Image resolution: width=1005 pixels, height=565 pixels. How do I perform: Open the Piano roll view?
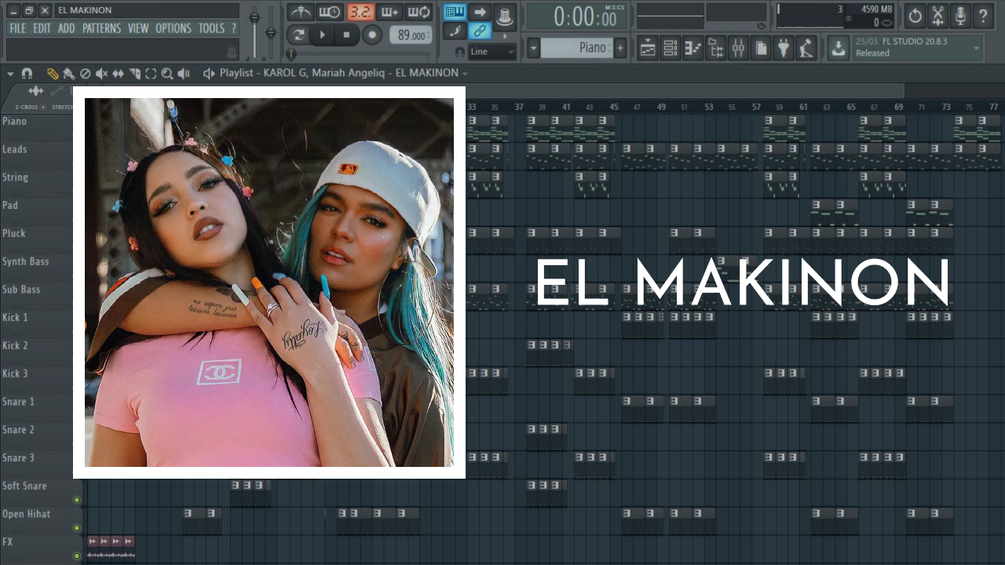(693, 48)
